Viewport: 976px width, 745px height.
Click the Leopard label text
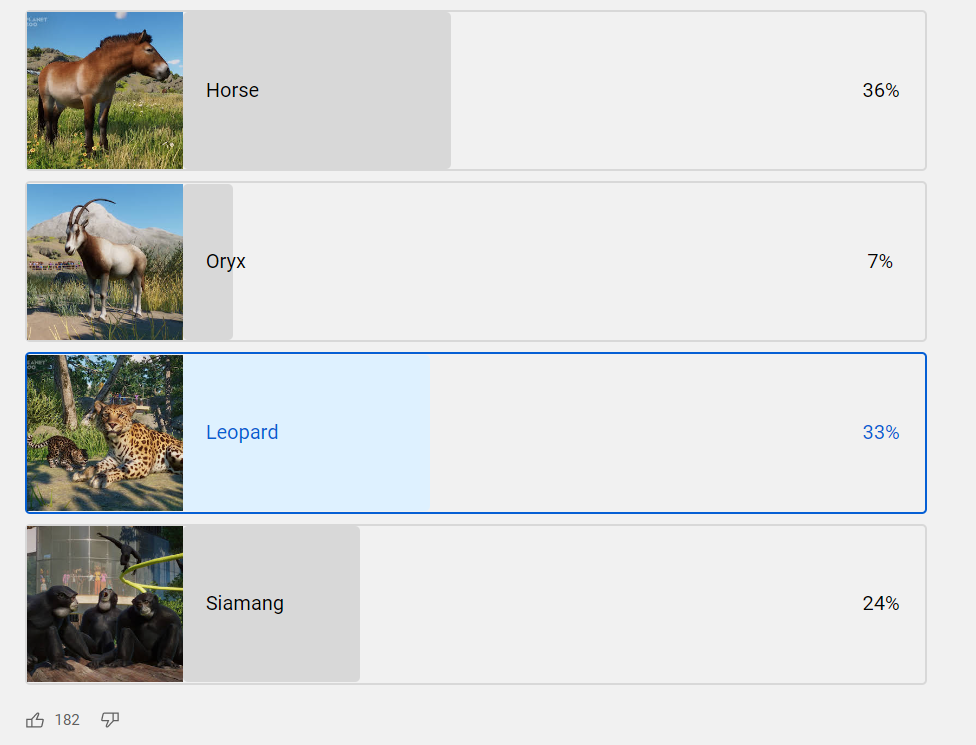click(242, 433)
